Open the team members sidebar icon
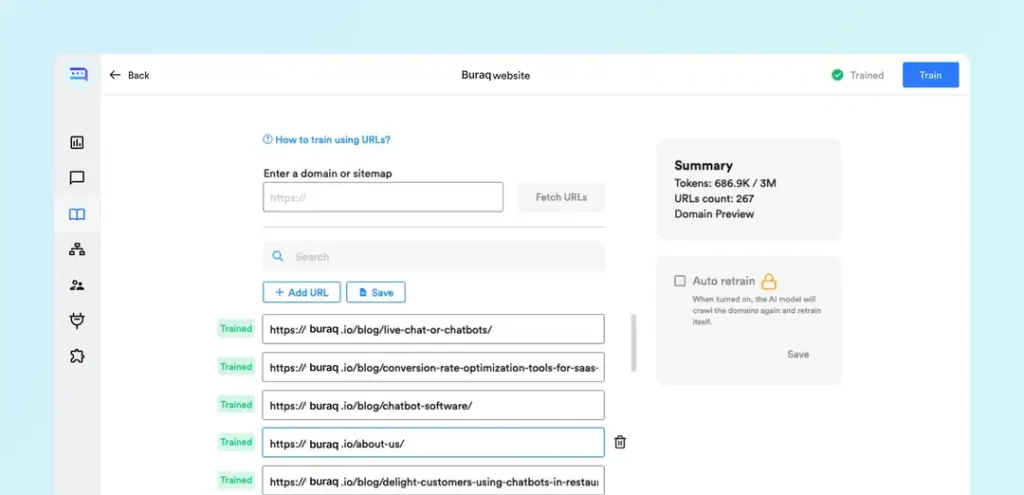 coord(77,285)
